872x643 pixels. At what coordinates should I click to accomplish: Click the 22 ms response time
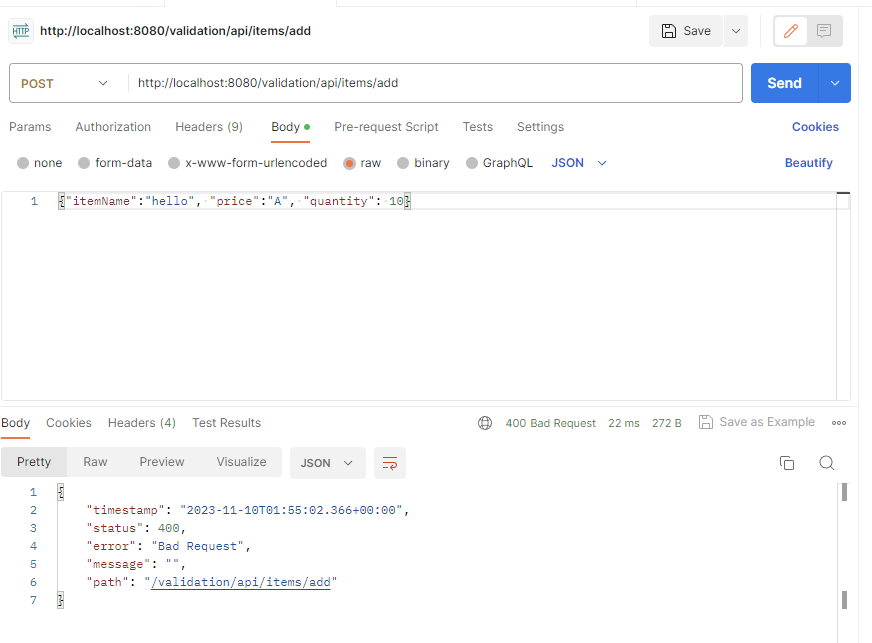click(623, 423)
